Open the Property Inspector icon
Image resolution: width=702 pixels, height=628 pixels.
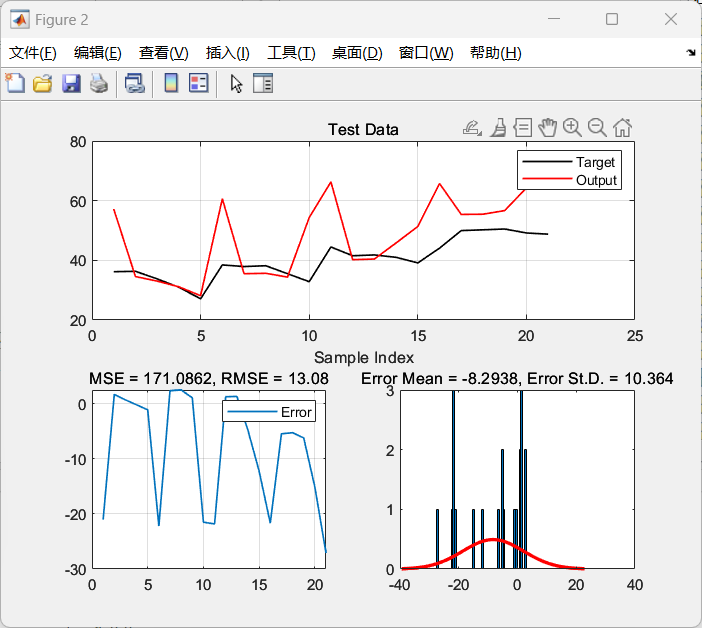pyautogui.click(x=263, y=84)
